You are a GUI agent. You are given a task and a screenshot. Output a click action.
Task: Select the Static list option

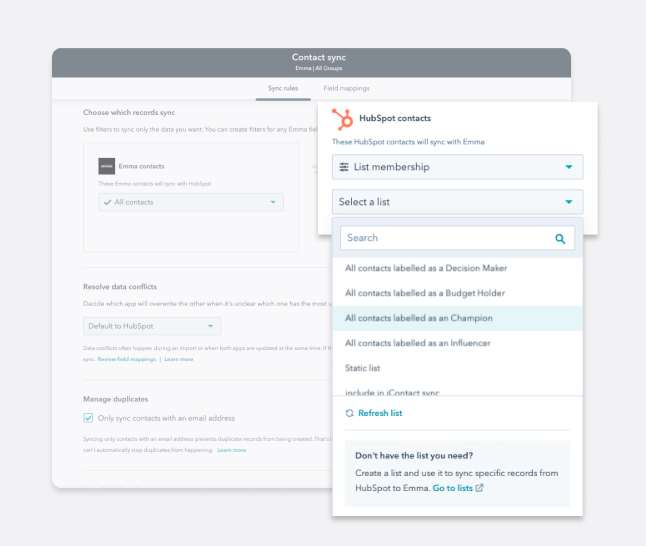click(x=457, y=368)
